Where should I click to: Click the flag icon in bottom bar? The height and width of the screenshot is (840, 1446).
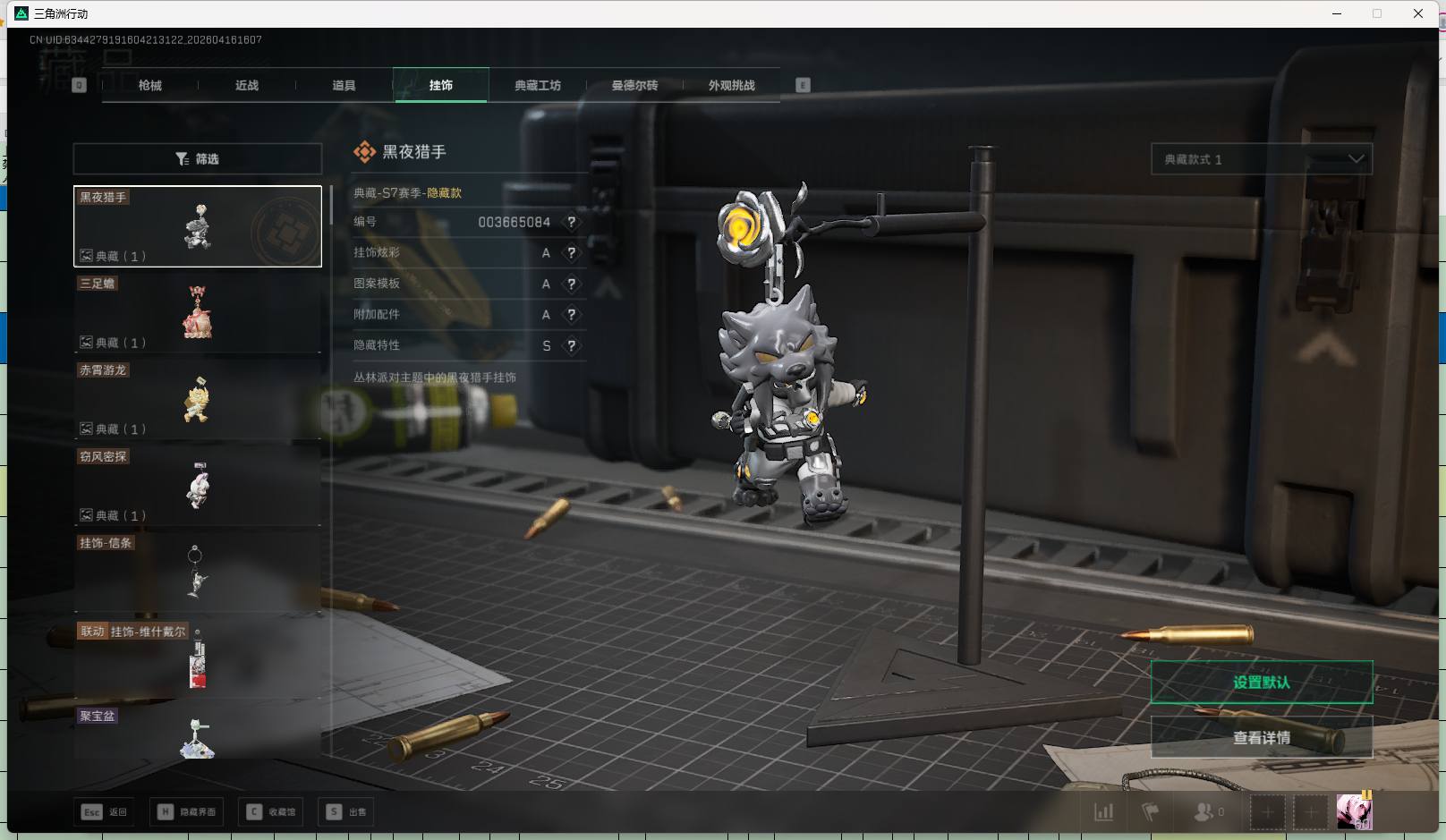1151,812
